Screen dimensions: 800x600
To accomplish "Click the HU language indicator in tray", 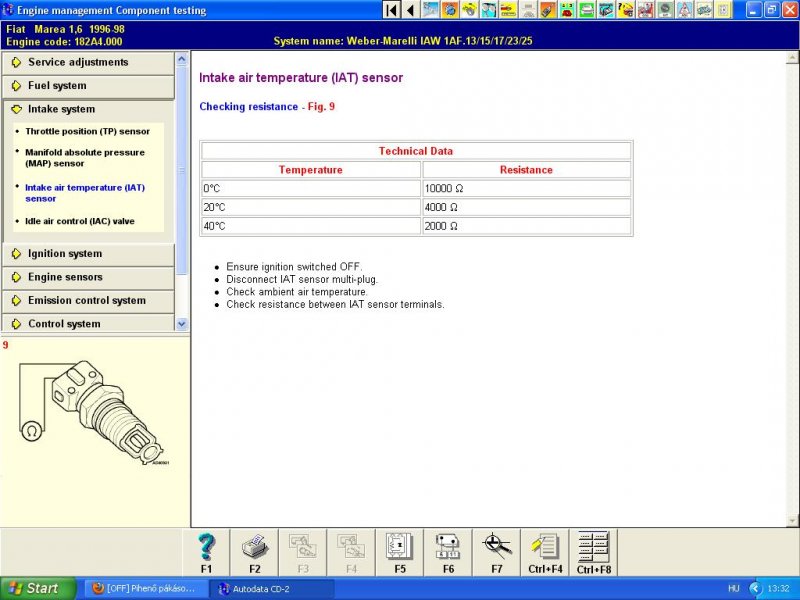I will 734,589.
